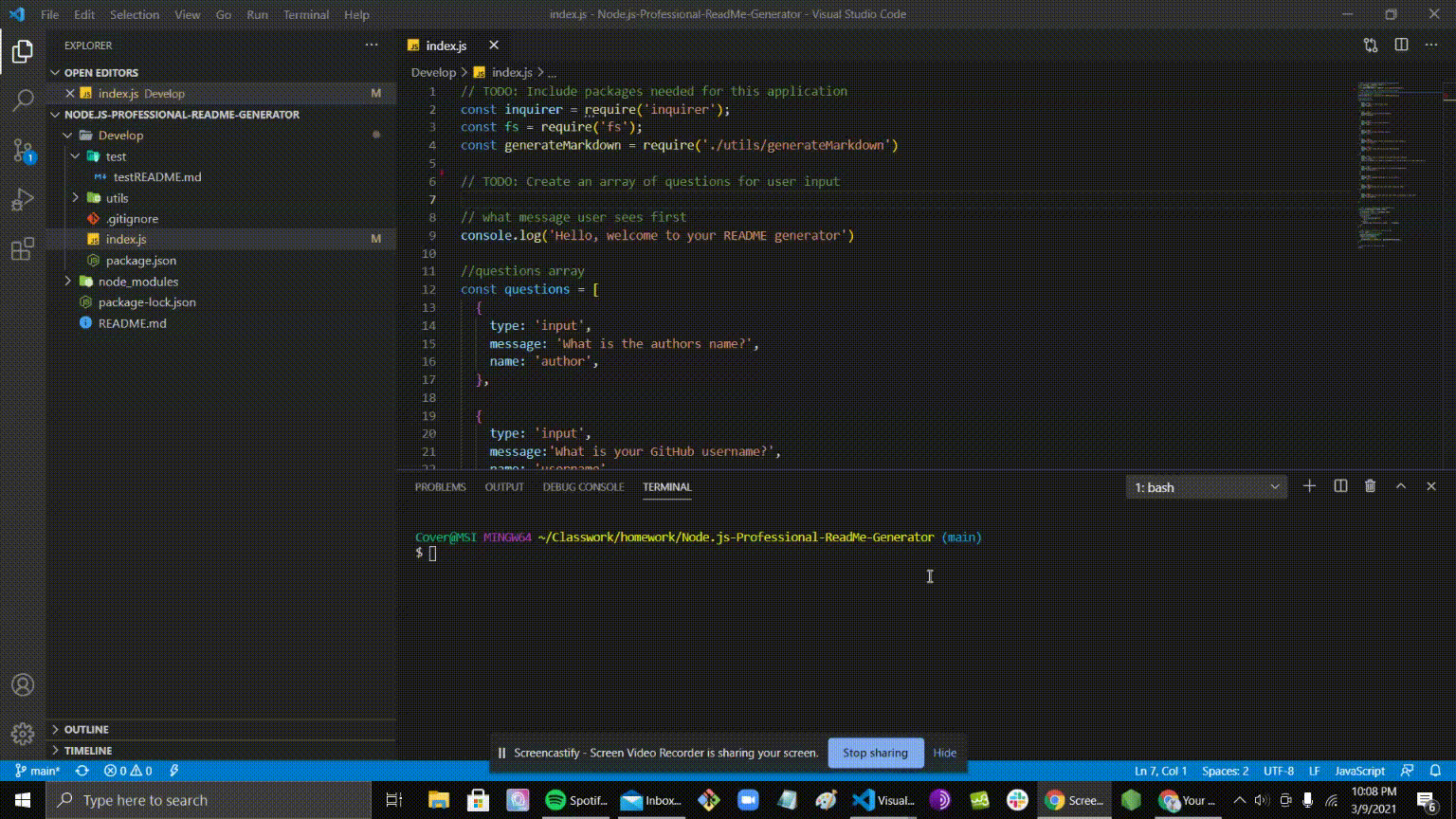Open editor More Actions ellipsis
1456x819 pixels.
(1431, 45)
